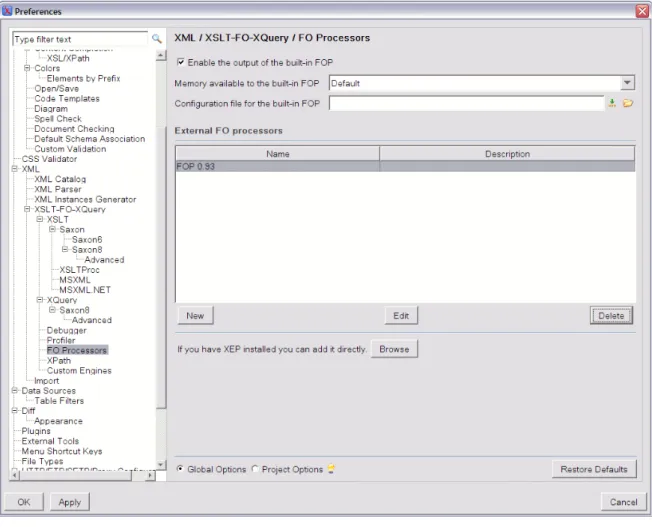Collapse the Saxon tree node
652x527 pixels.
52,229
